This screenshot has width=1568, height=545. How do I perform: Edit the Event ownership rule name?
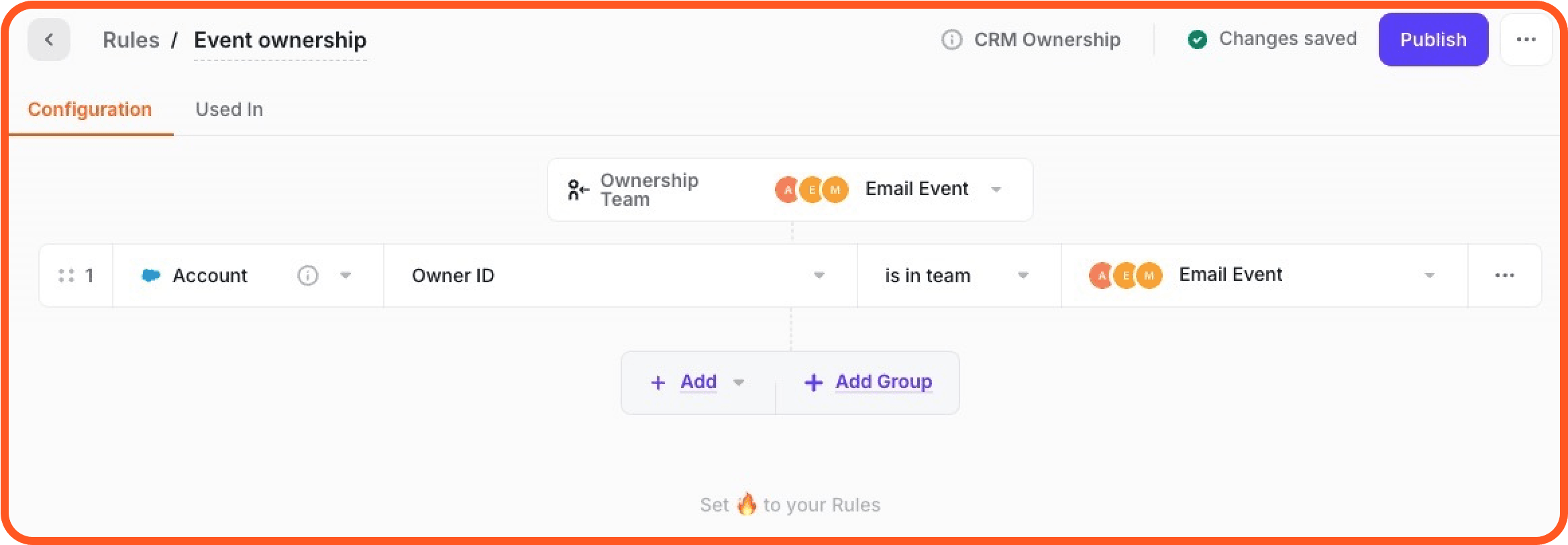(x=280, y=40)
